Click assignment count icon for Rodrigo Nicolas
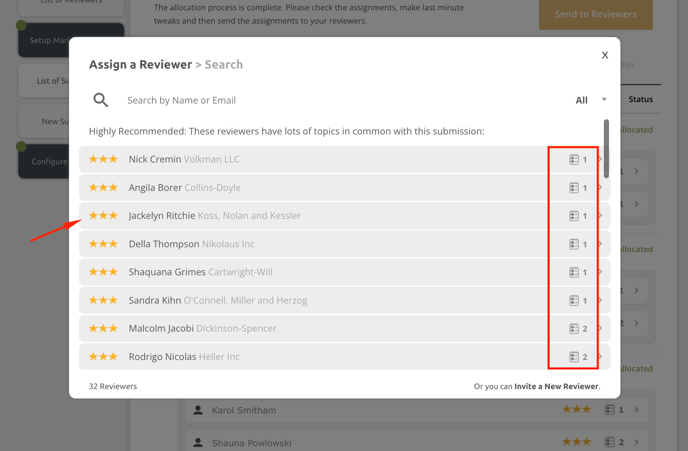 [x=574, y=357]
